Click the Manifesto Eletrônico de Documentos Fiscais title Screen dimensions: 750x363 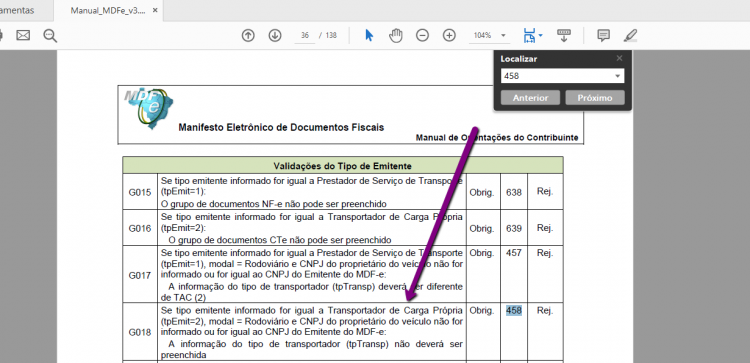281,128
